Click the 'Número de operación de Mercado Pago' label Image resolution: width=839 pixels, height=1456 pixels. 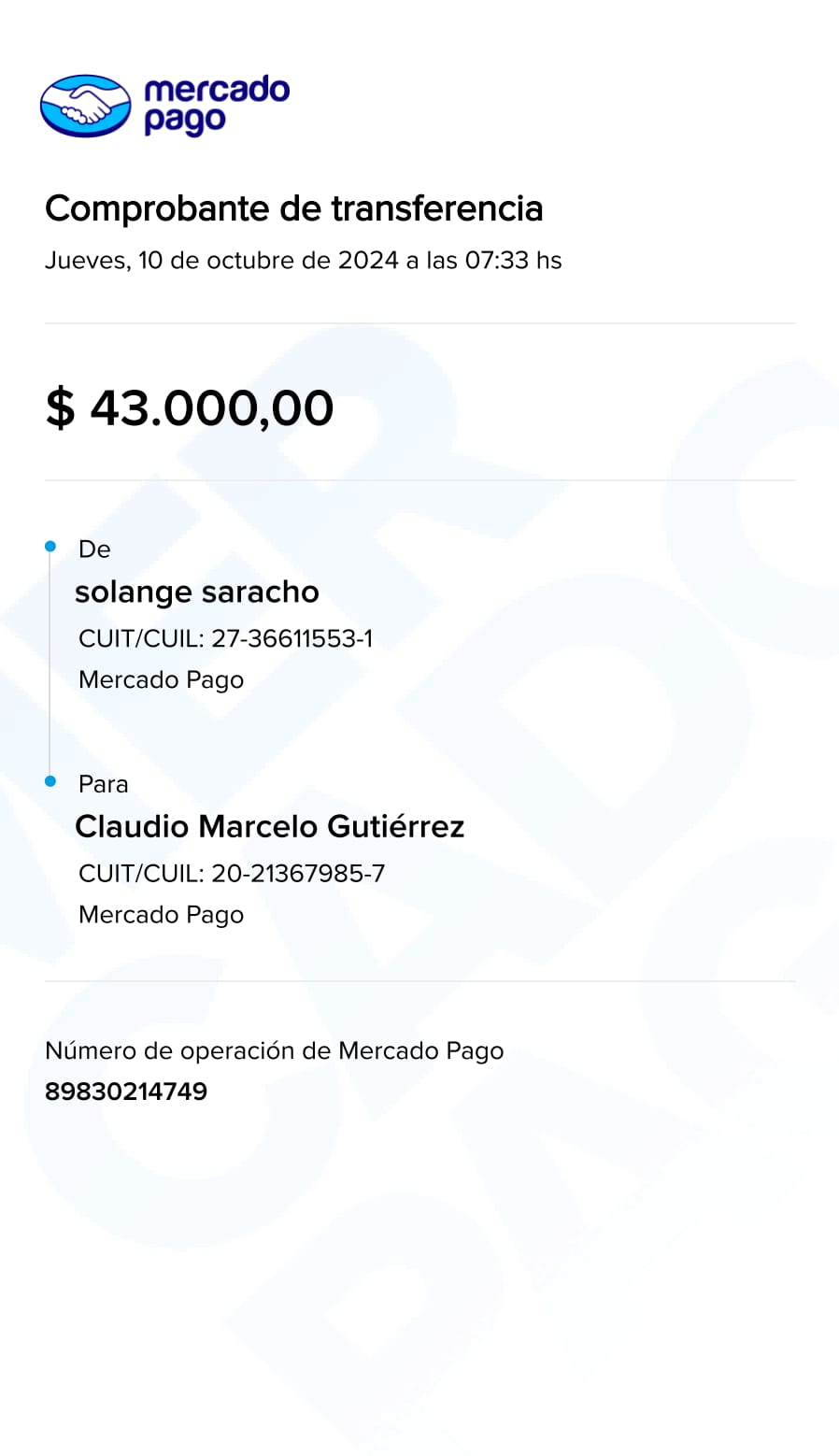point(274,1050)
